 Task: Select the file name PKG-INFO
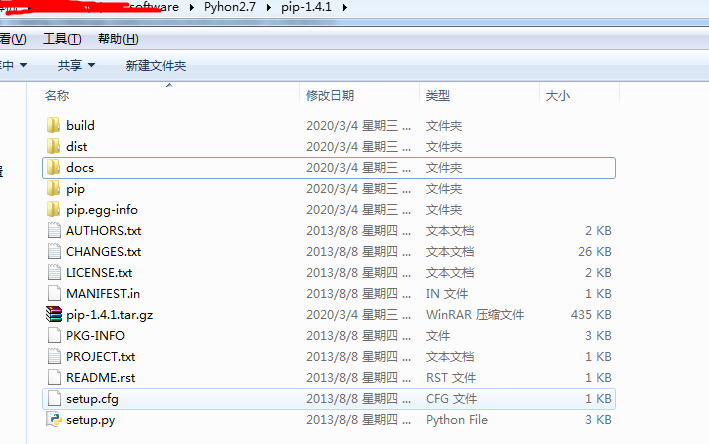(95, 336)
